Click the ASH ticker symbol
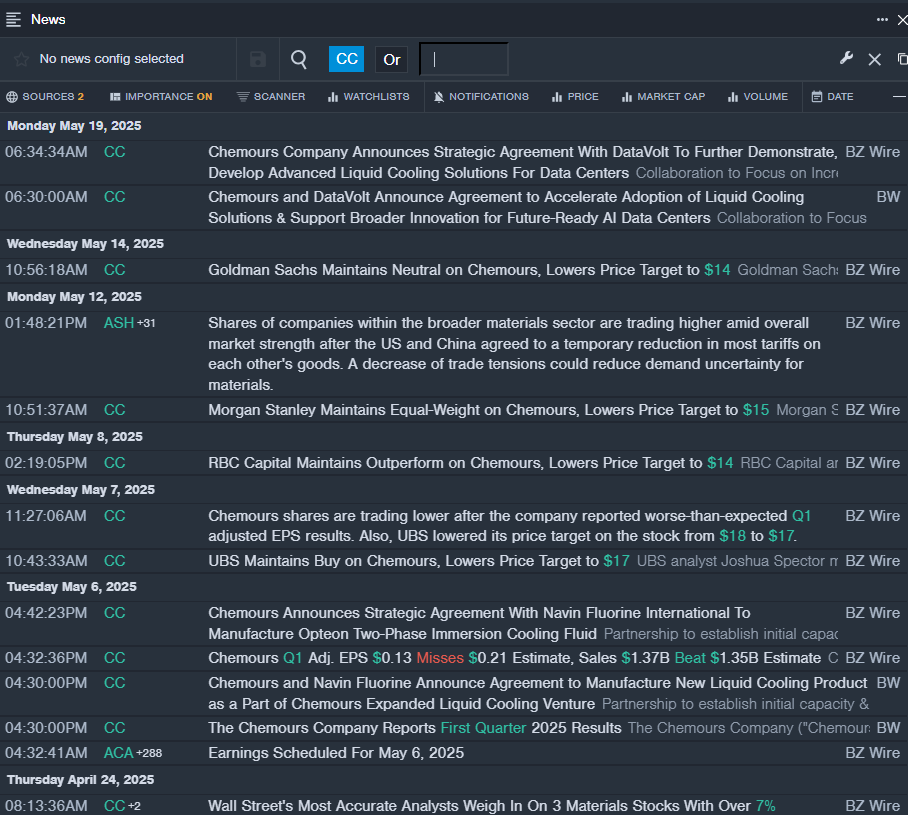Screen dimensions: 908x815 119,323
